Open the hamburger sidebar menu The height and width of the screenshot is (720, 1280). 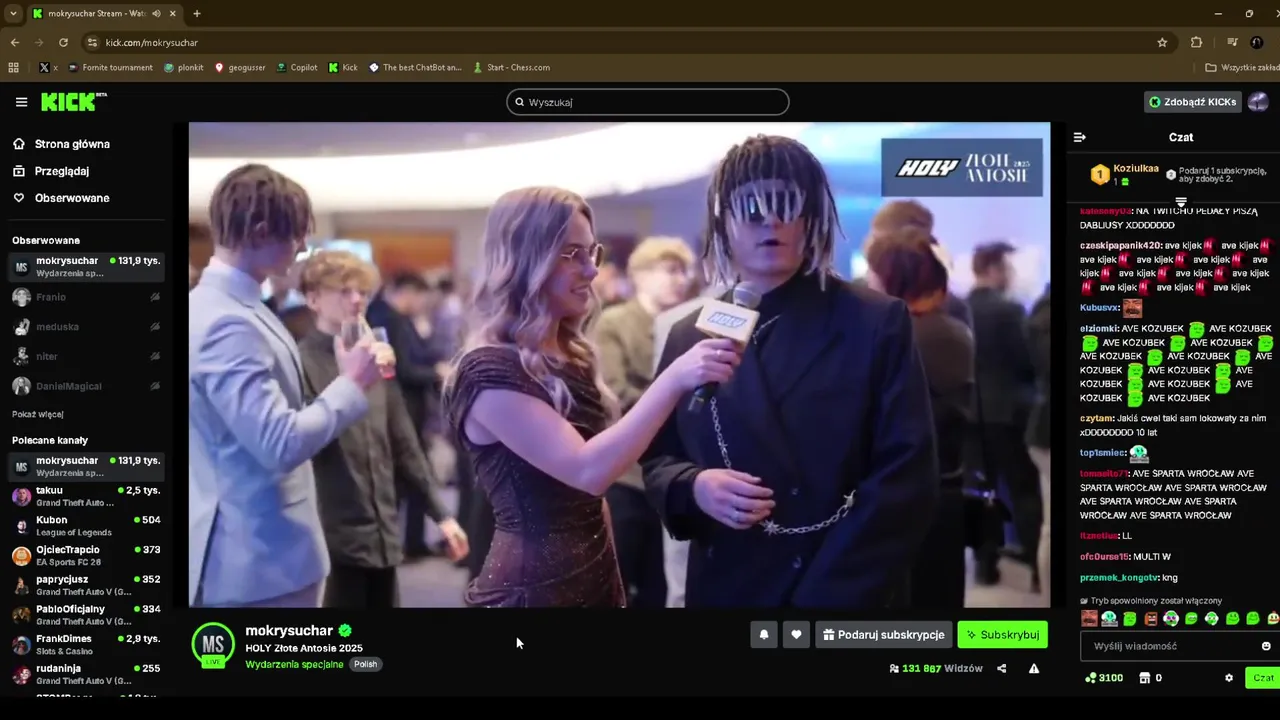point(21,102)
